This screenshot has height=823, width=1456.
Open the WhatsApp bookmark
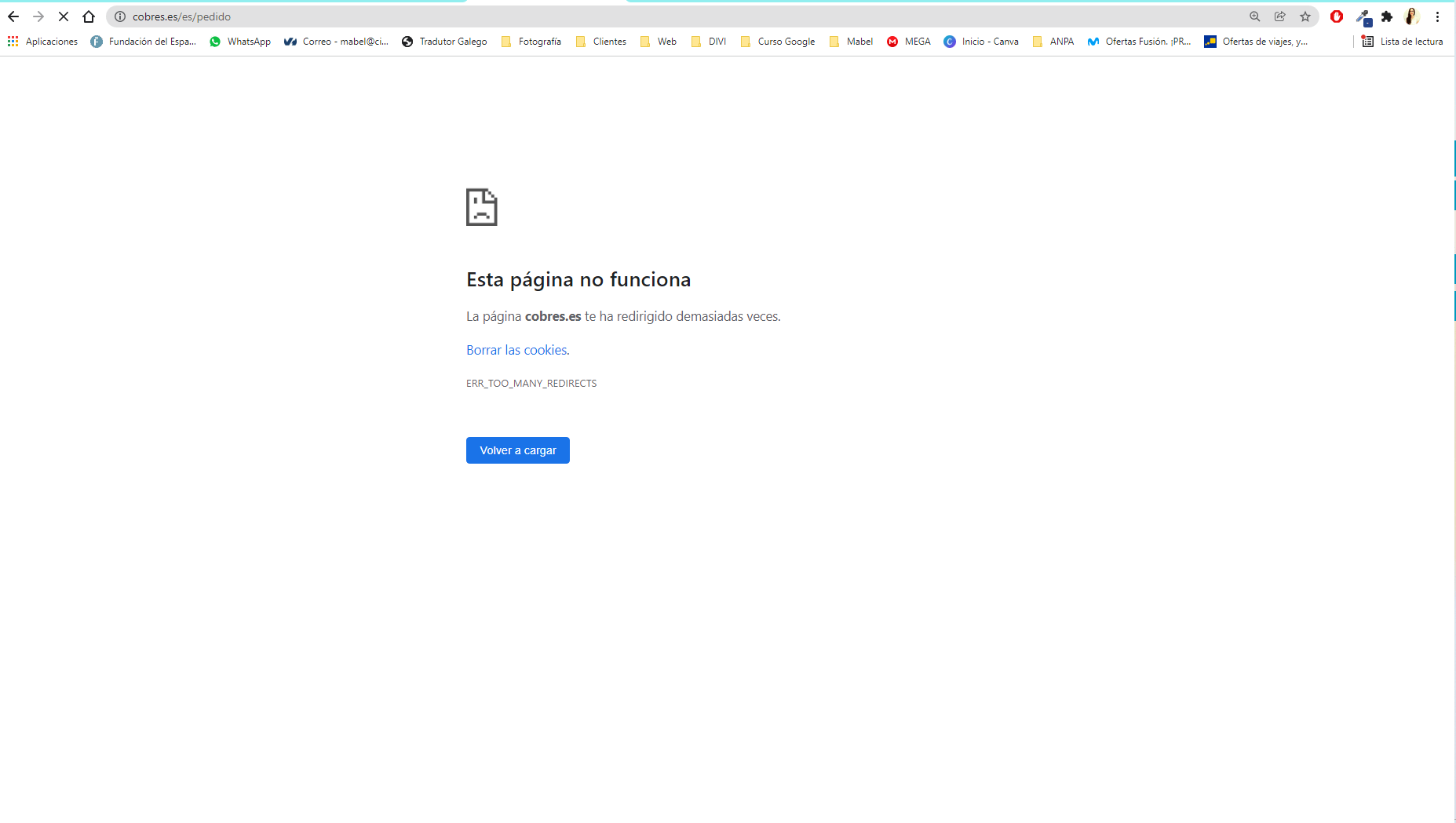pos(240,42)
